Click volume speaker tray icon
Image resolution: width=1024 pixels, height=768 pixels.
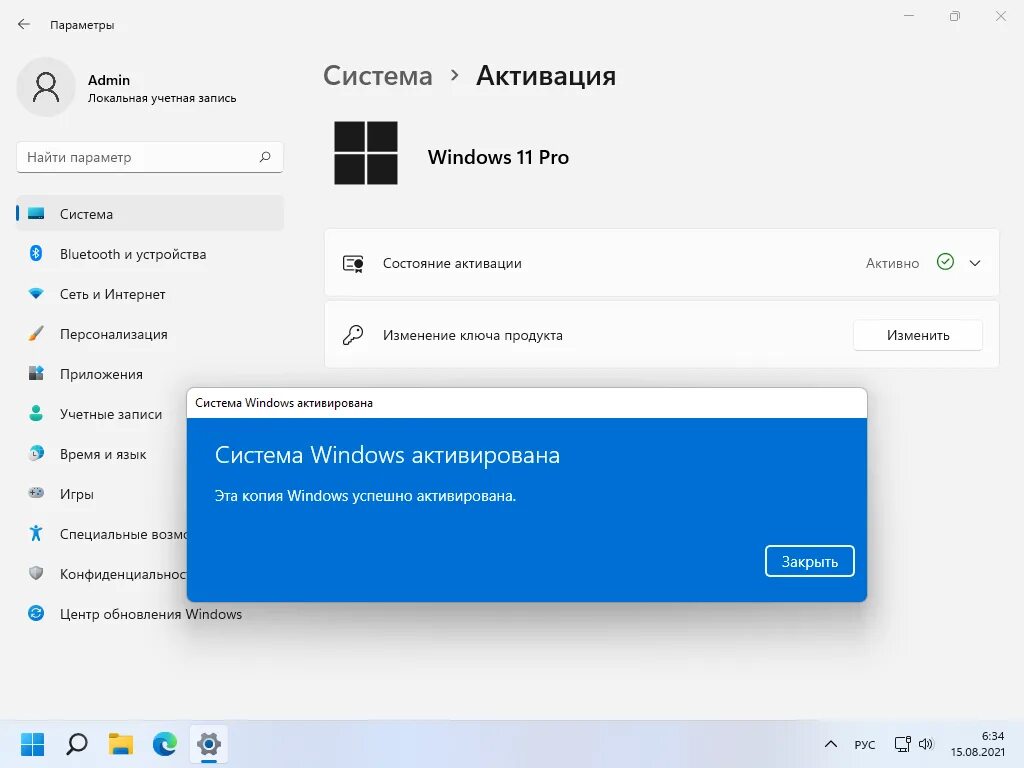point(926,744)
